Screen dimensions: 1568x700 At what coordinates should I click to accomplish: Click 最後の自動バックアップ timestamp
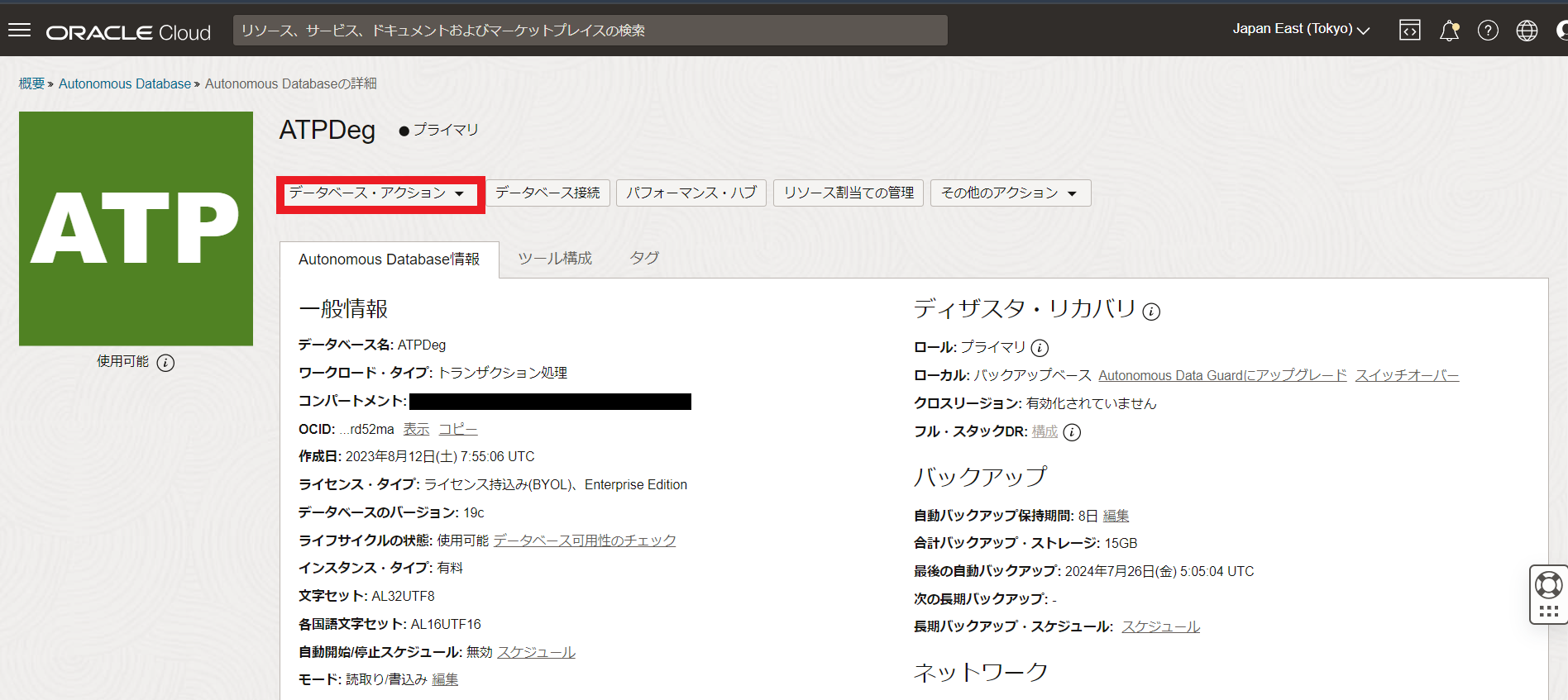point(1159,571)
